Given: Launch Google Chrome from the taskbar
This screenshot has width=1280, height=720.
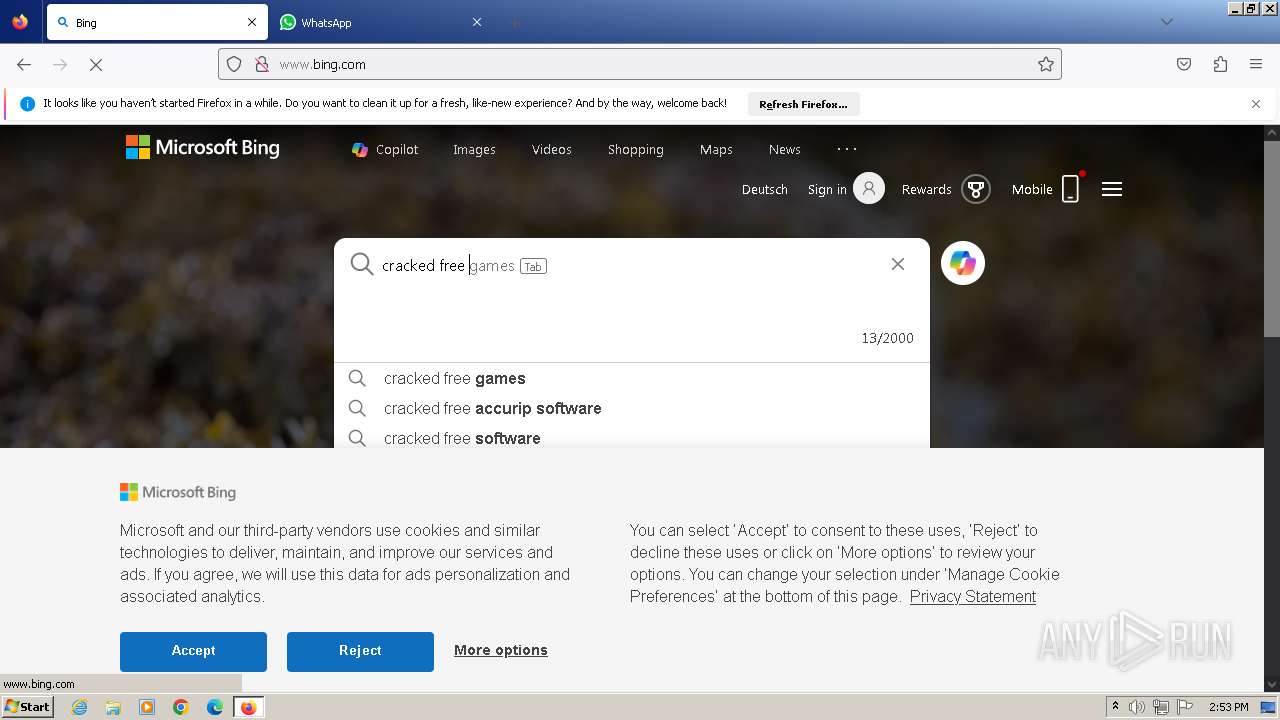Looking at the screenshot, I should click(x=181, y=707).
